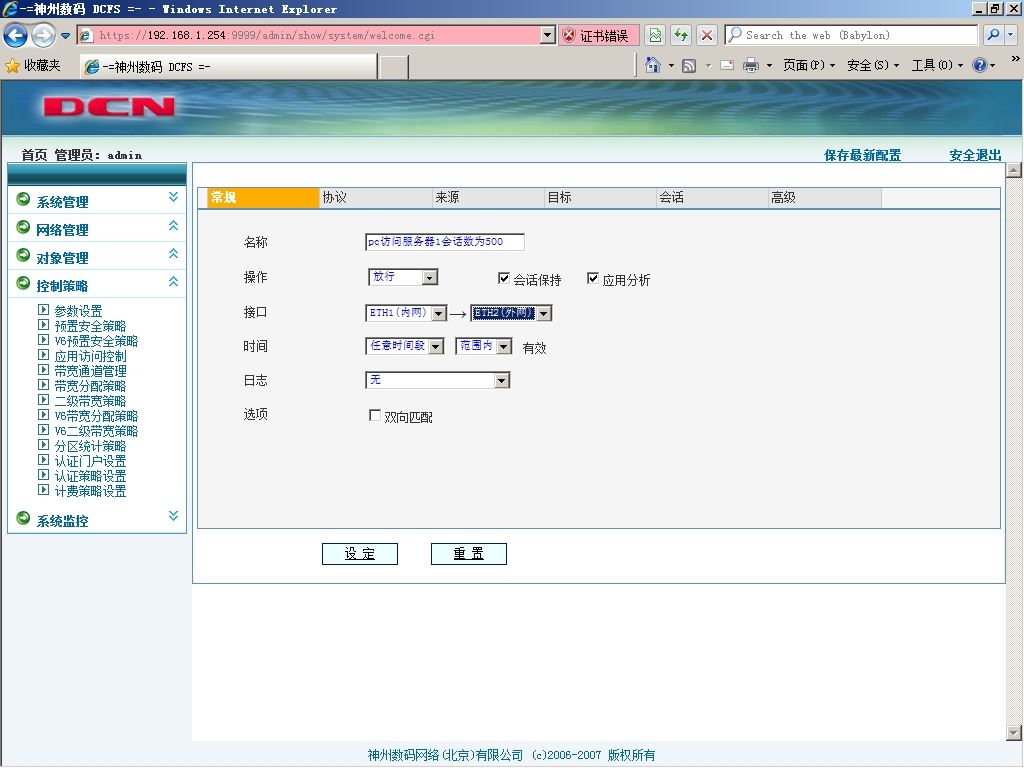Expand the 系统管理 section chevron

tap(173, 197)
